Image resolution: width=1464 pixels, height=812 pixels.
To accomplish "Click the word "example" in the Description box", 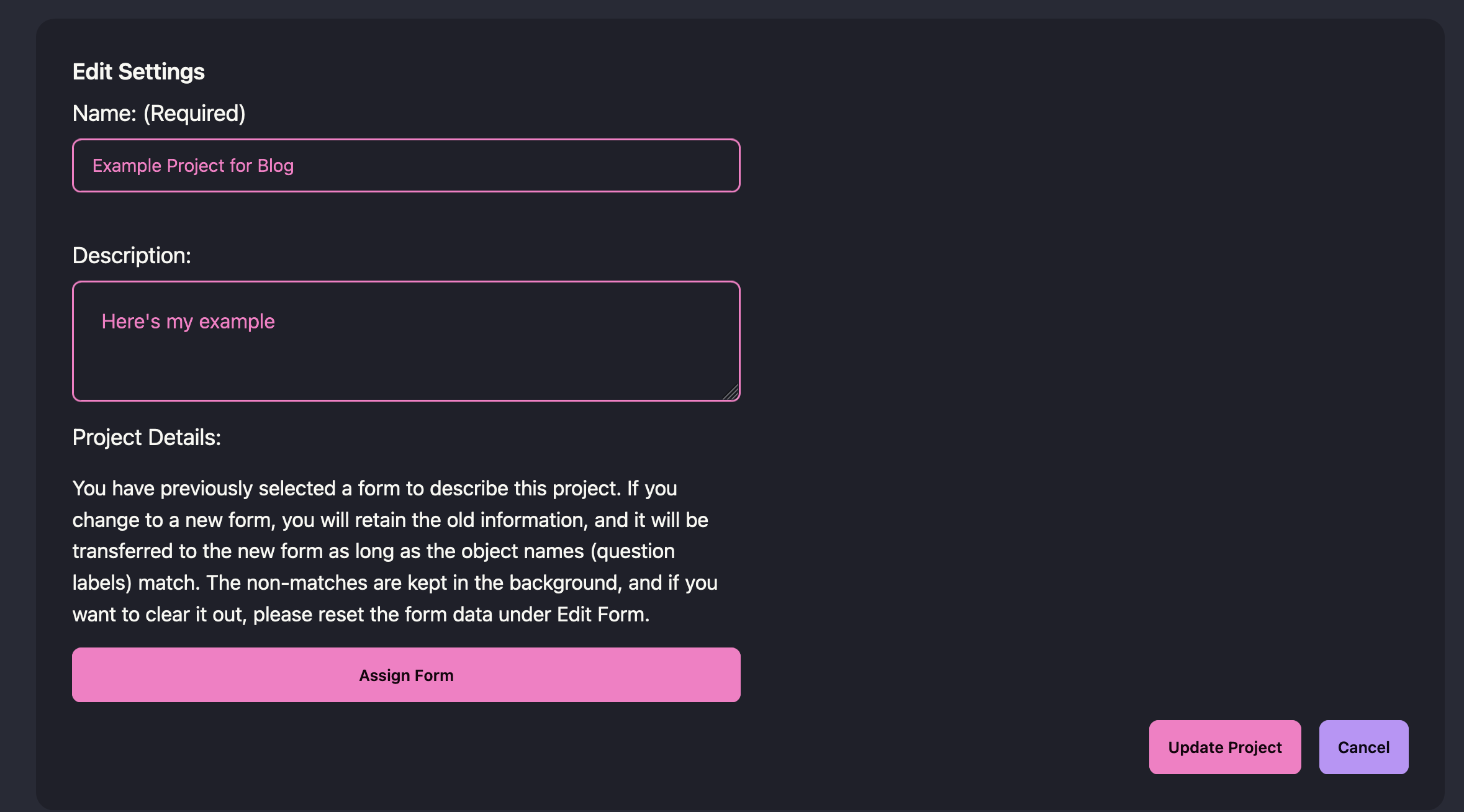I will point(237,322).
